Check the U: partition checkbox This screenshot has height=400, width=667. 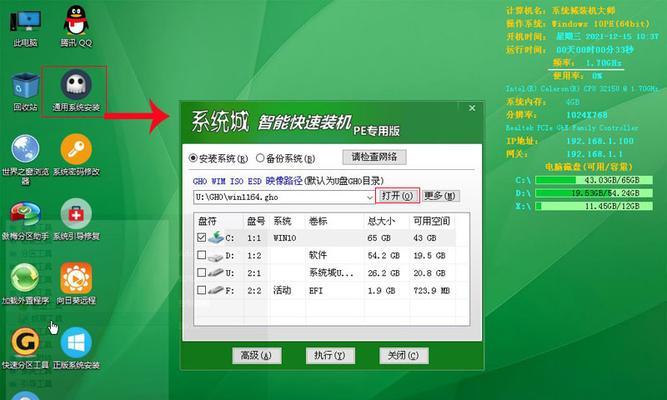(202, 272)
